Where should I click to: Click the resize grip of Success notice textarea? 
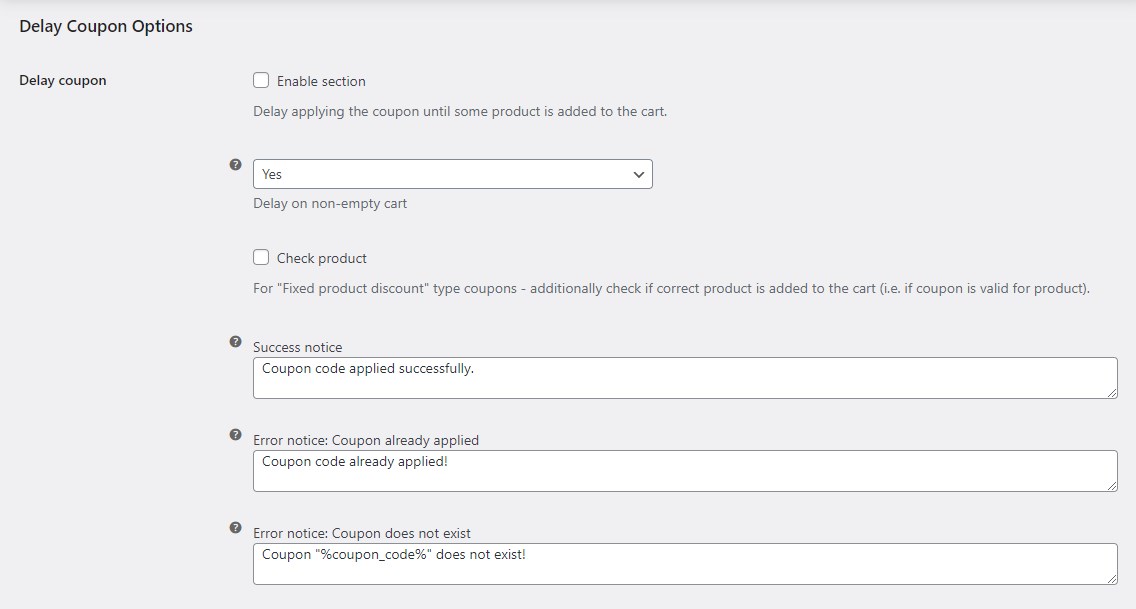(1112, 394)
